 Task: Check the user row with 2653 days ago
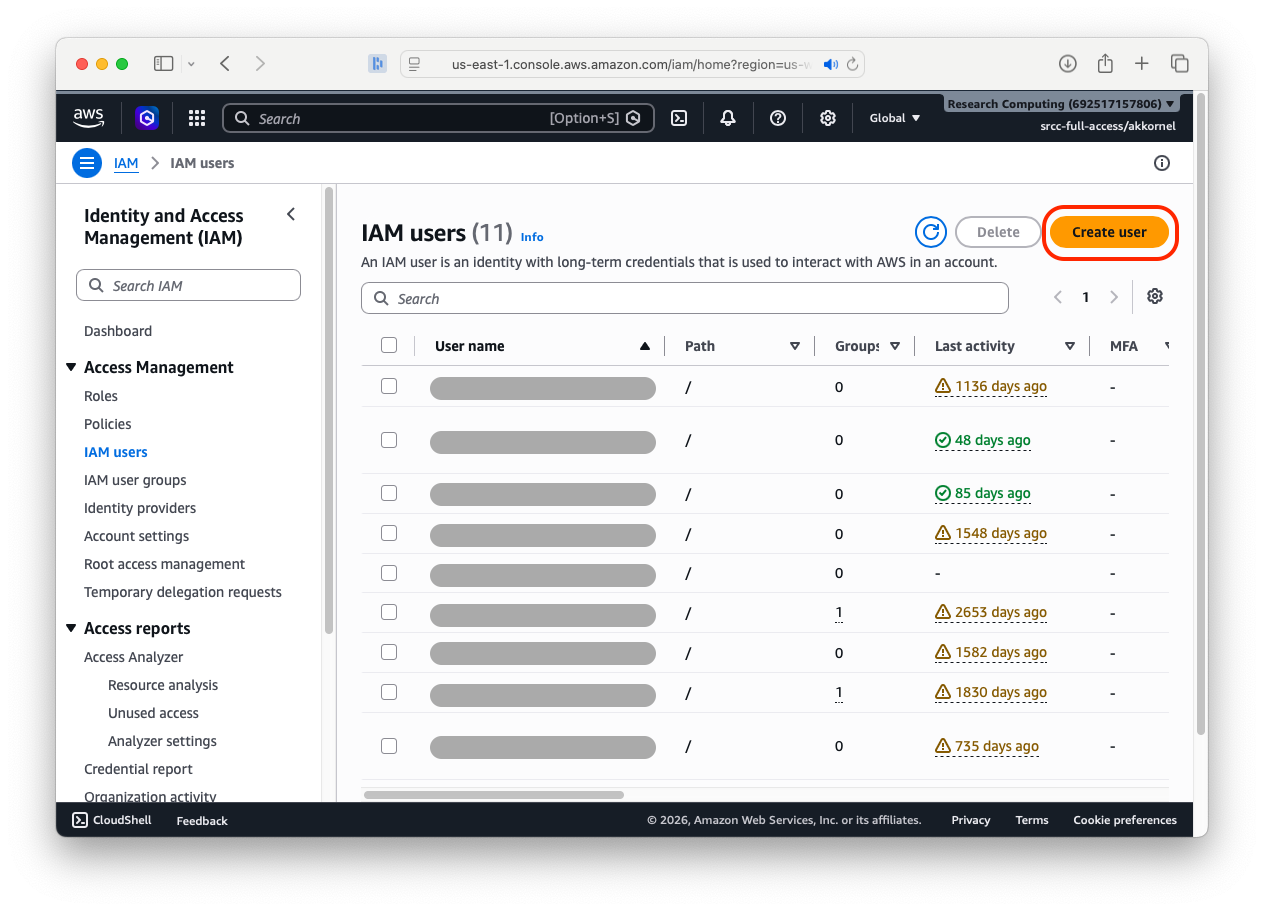(389, 612)
